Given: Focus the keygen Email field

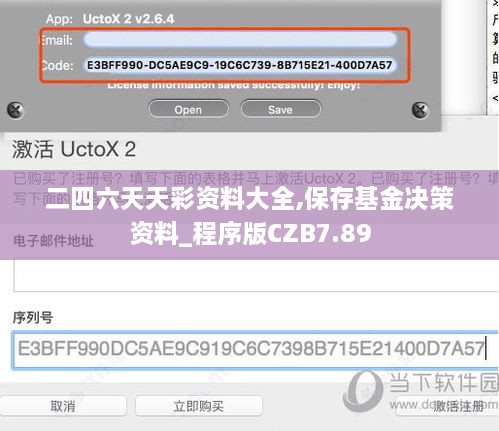Looking at the screenshot, I should click(240, 39).
